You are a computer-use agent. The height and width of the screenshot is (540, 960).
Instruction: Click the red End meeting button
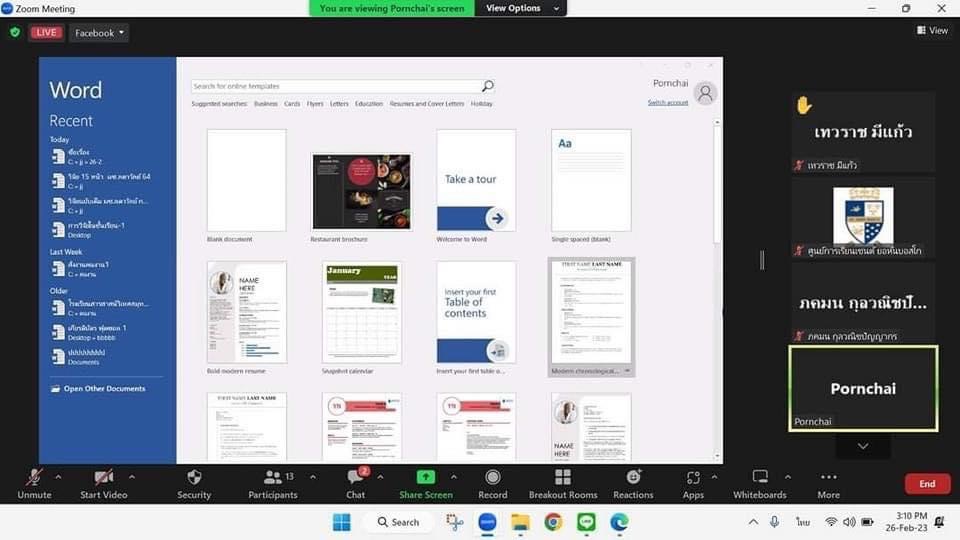point(927,484)
